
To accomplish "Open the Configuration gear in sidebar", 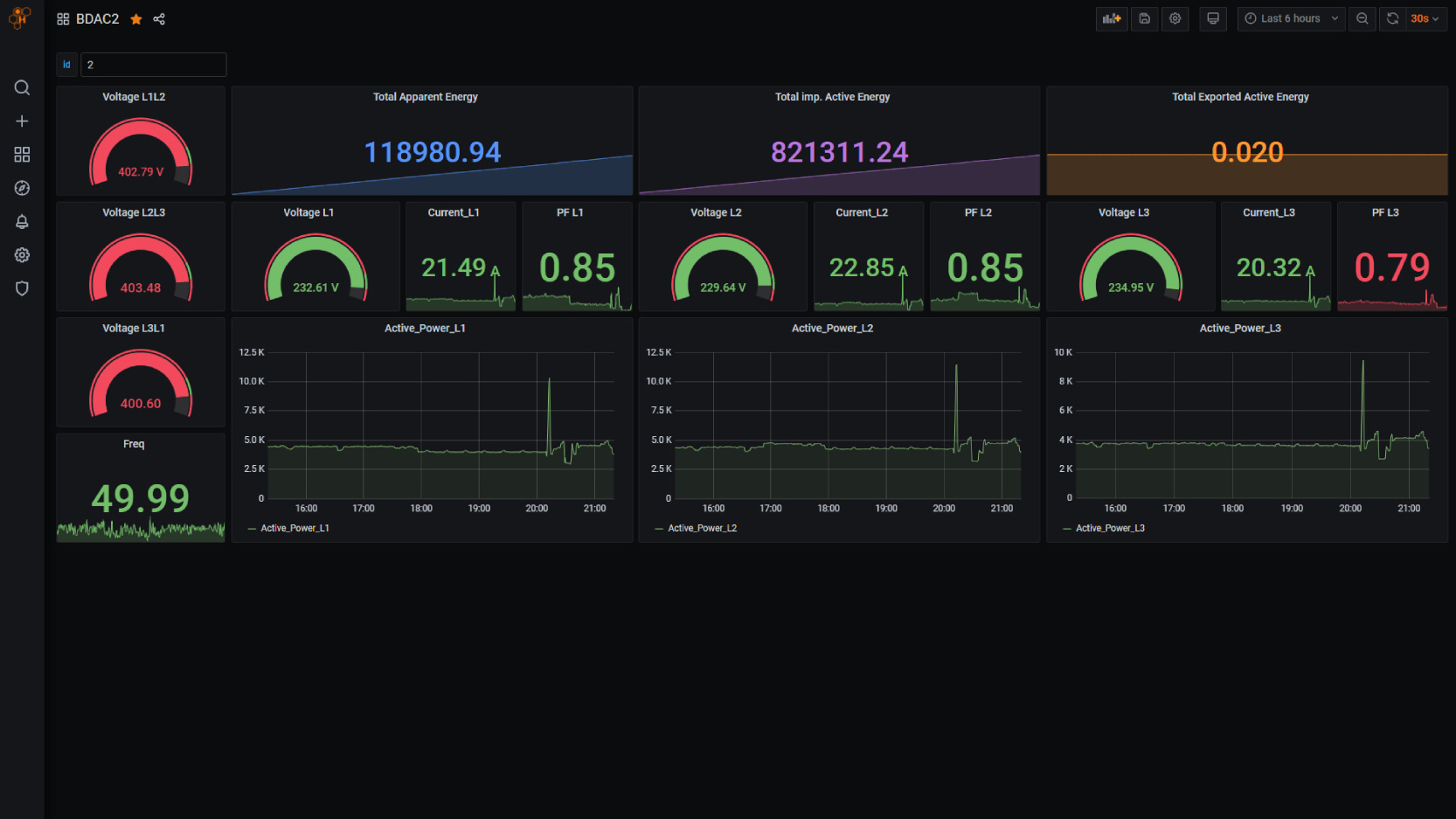I will [22, 255].
